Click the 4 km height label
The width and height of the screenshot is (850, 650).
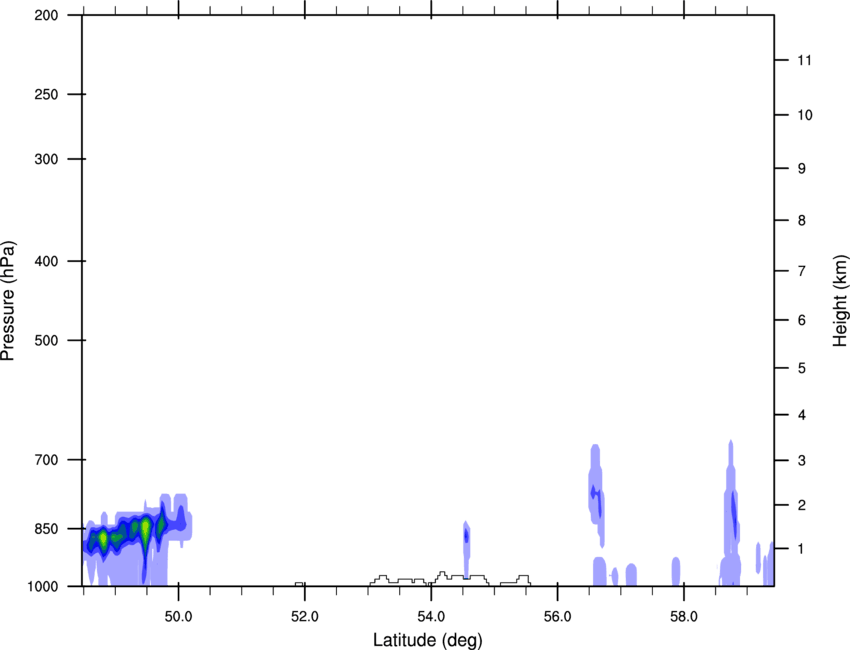tap(802, 415)
